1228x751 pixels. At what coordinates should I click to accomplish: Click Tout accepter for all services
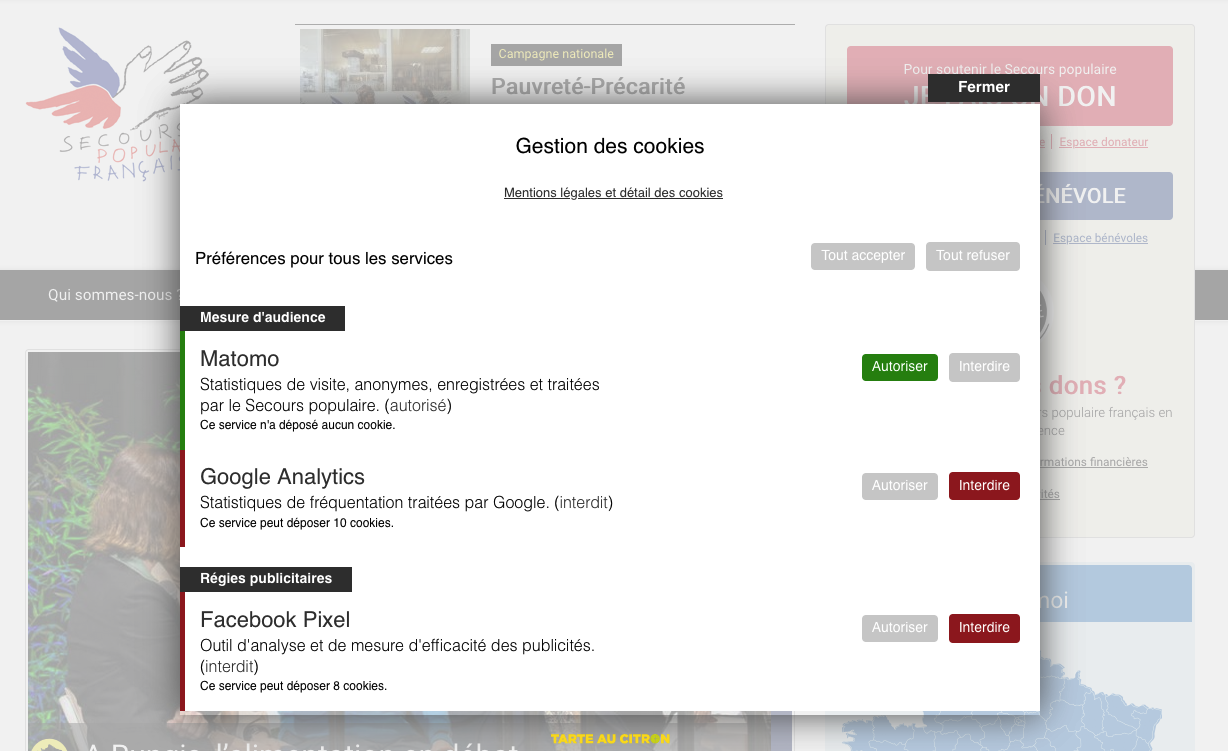point(862,256)
